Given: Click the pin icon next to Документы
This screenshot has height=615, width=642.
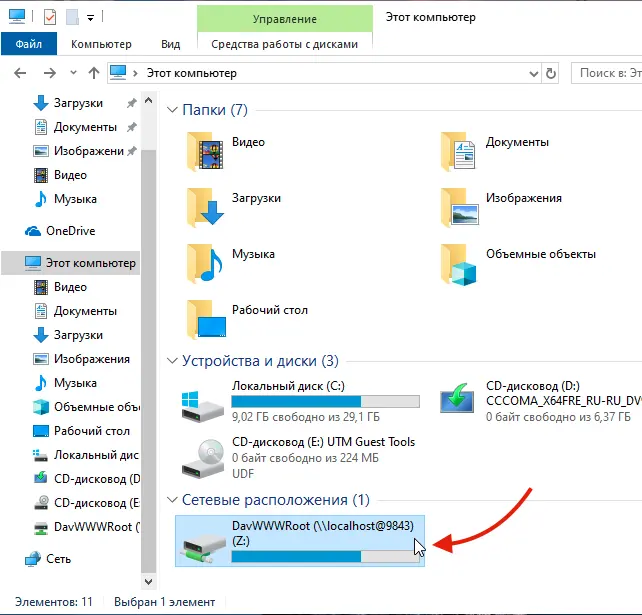Looking at the screenshot, I should click(x=131, y=127).
